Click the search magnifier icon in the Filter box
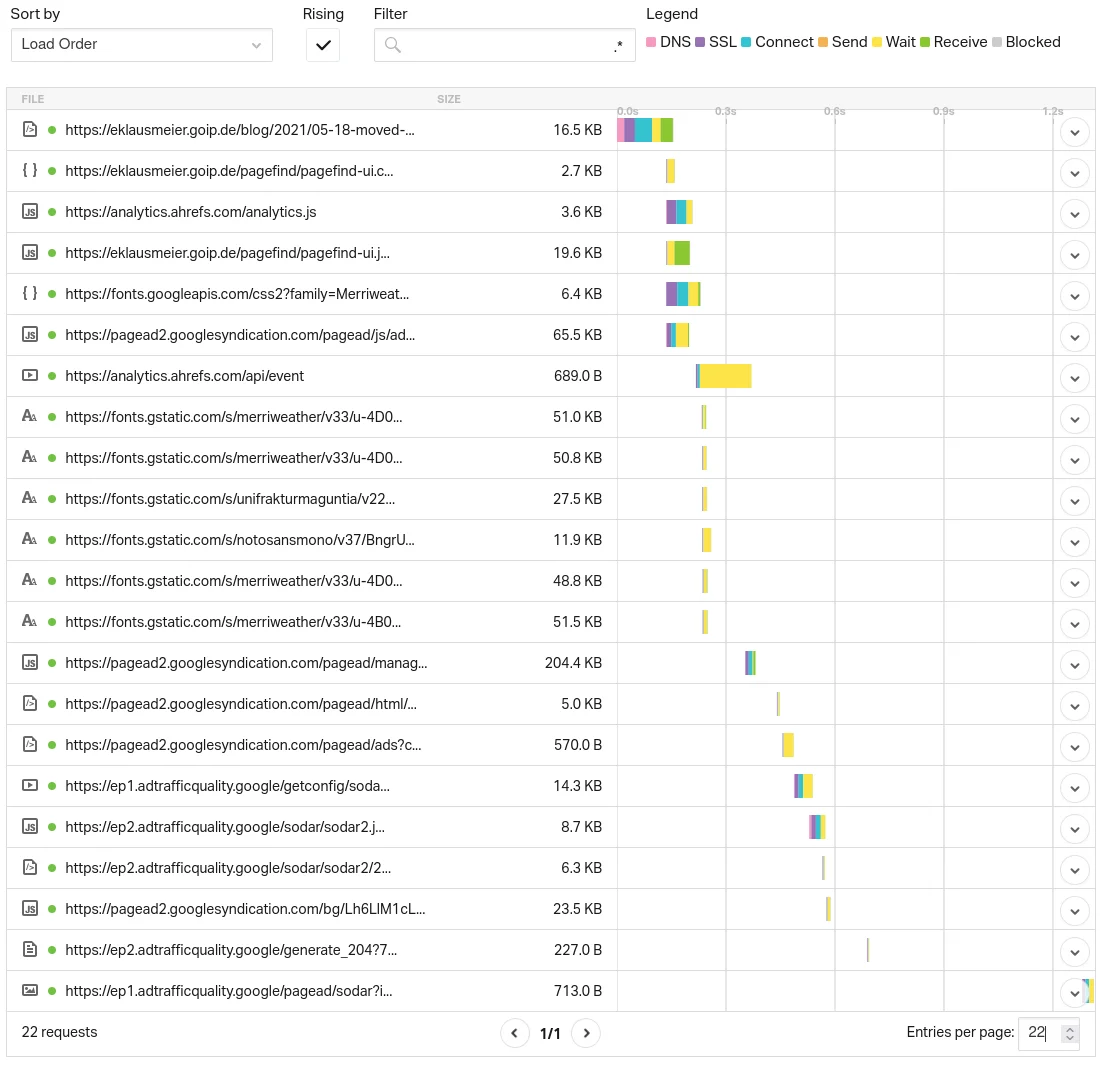Viewport: 1105px width, 1068px height. (x=393, y=45)
